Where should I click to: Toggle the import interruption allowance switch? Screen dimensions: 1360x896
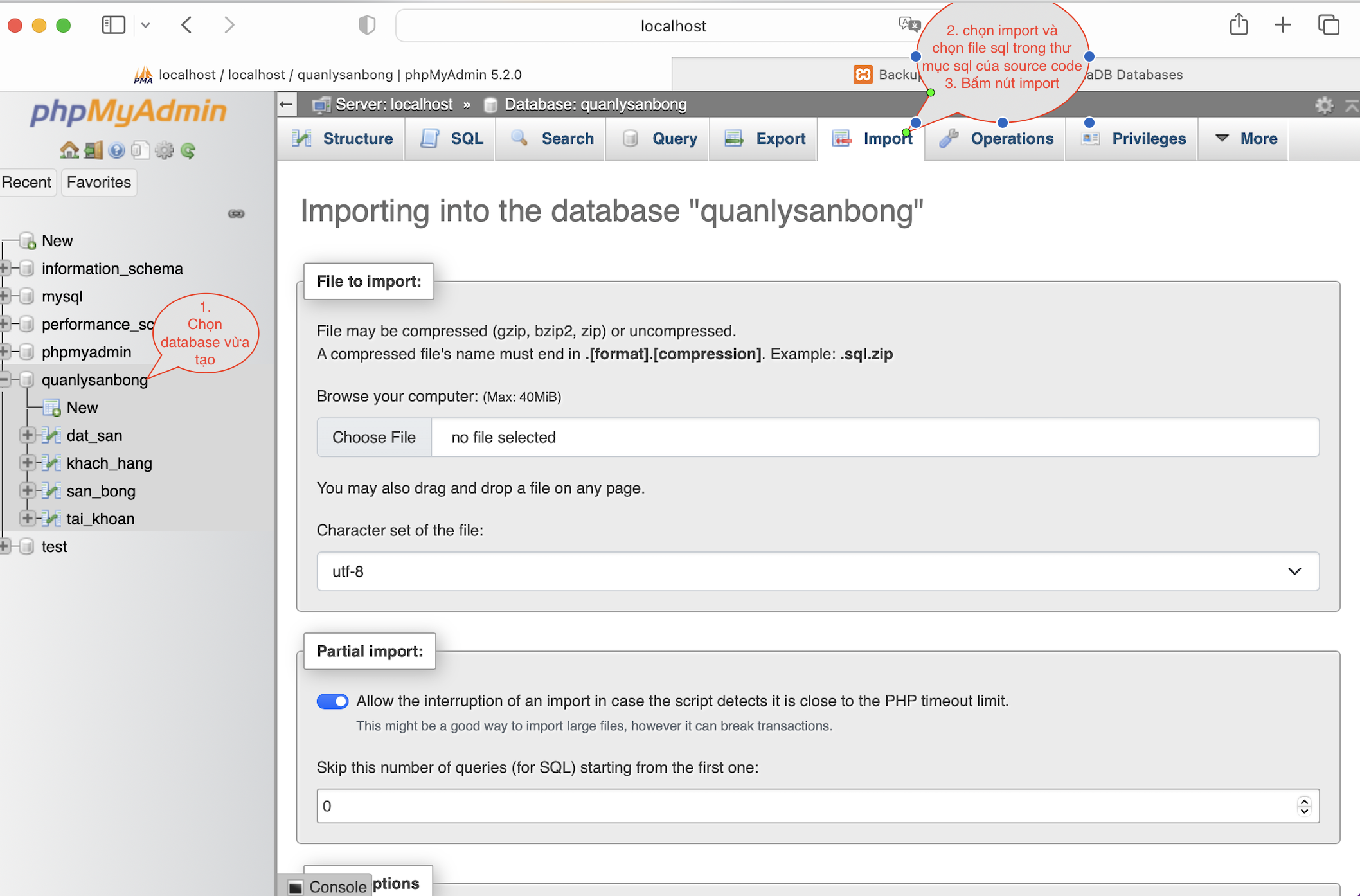(x=332, y=701)
